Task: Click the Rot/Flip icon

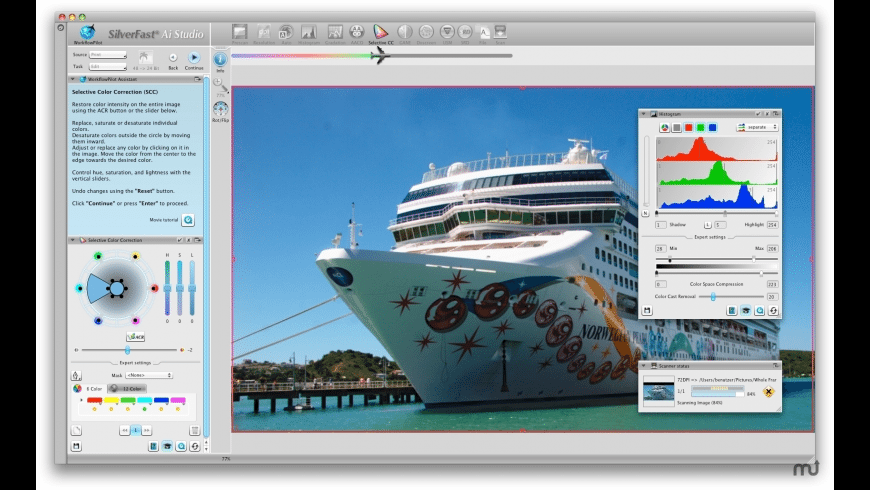Action: (220, 108)
